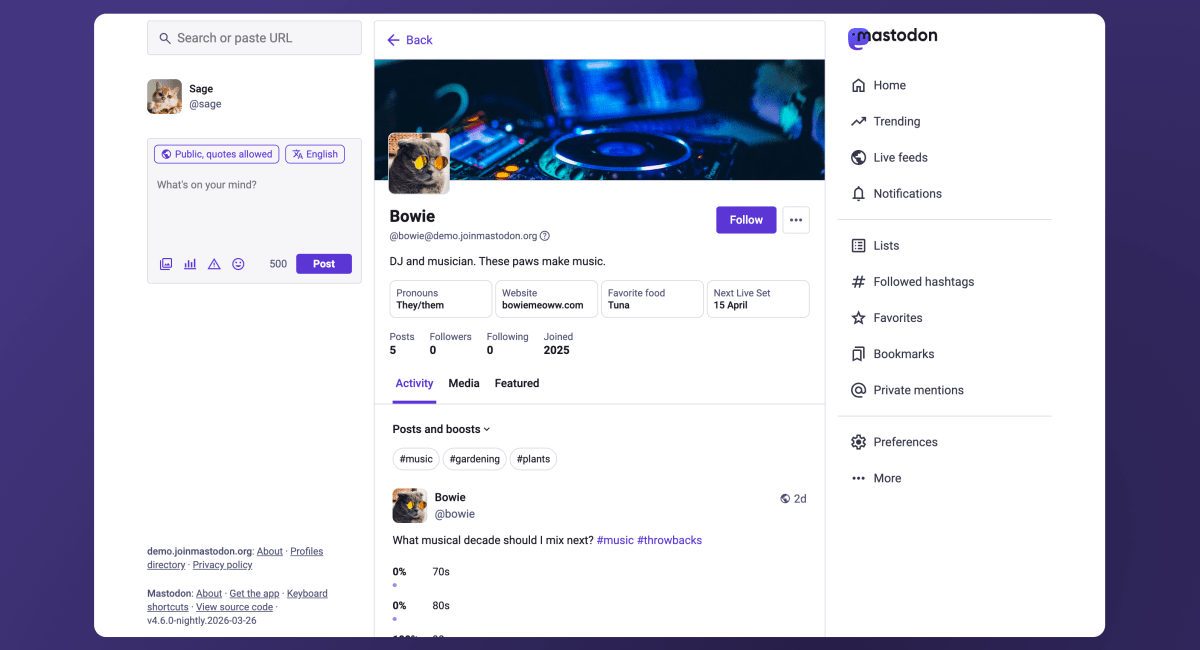Open the emoji picker in composer

238,264
